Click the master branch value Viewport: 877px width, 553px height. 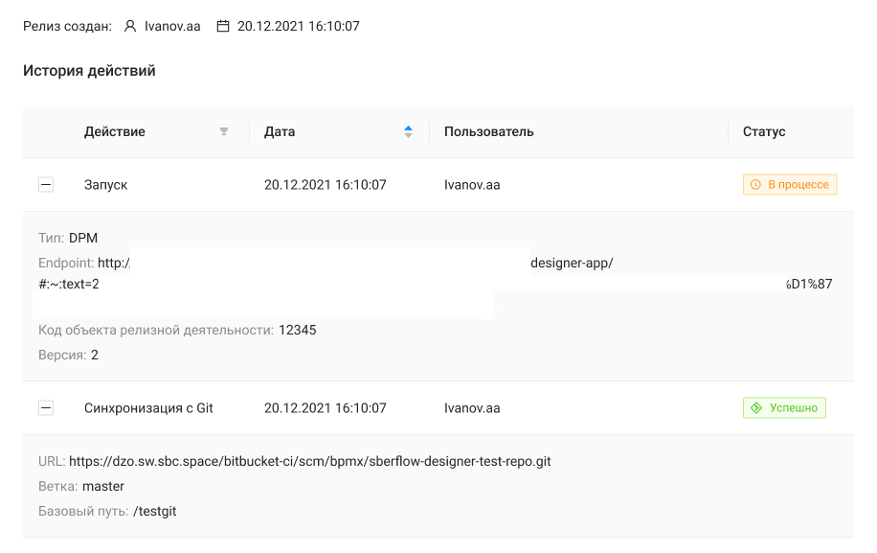point(103,487)
